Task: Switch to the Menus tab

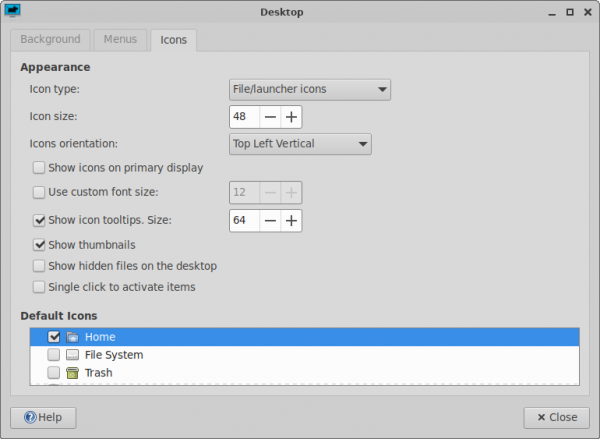Action: [120, 40]
